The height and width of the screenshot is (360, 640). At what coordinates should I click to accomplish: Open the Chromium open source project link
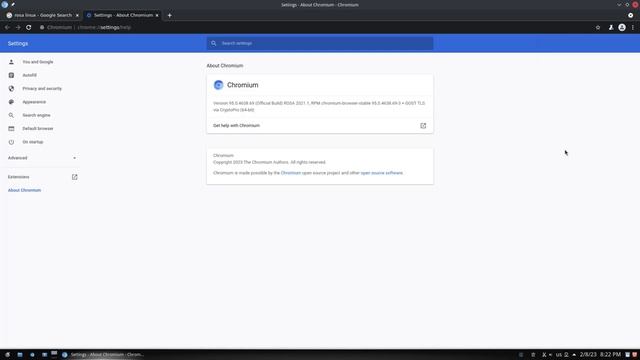(x=291, y=173)
